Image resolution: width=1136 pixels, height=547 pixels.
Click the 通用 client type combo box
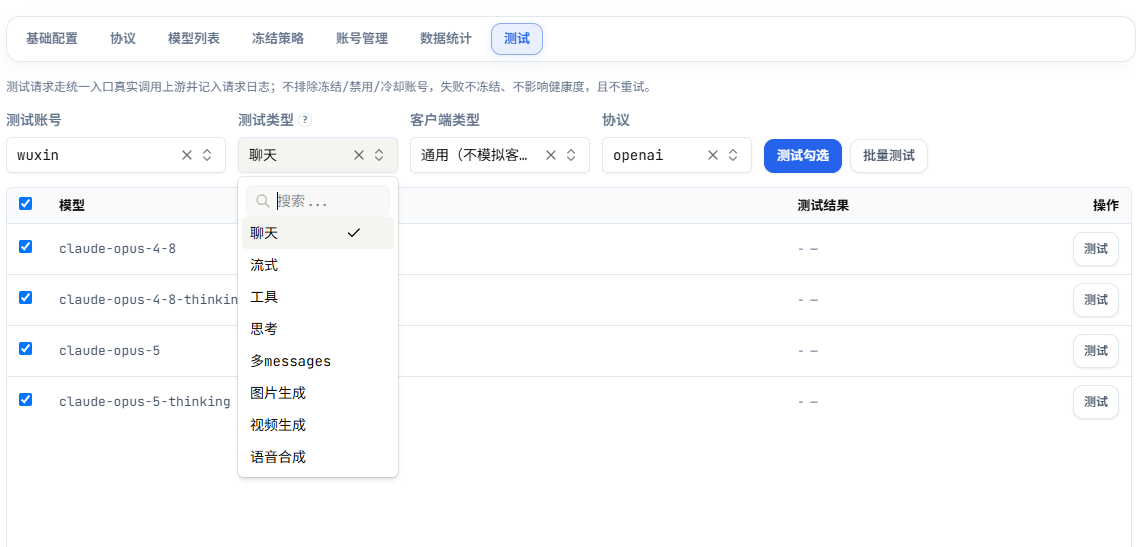click(x=500, y=155)
